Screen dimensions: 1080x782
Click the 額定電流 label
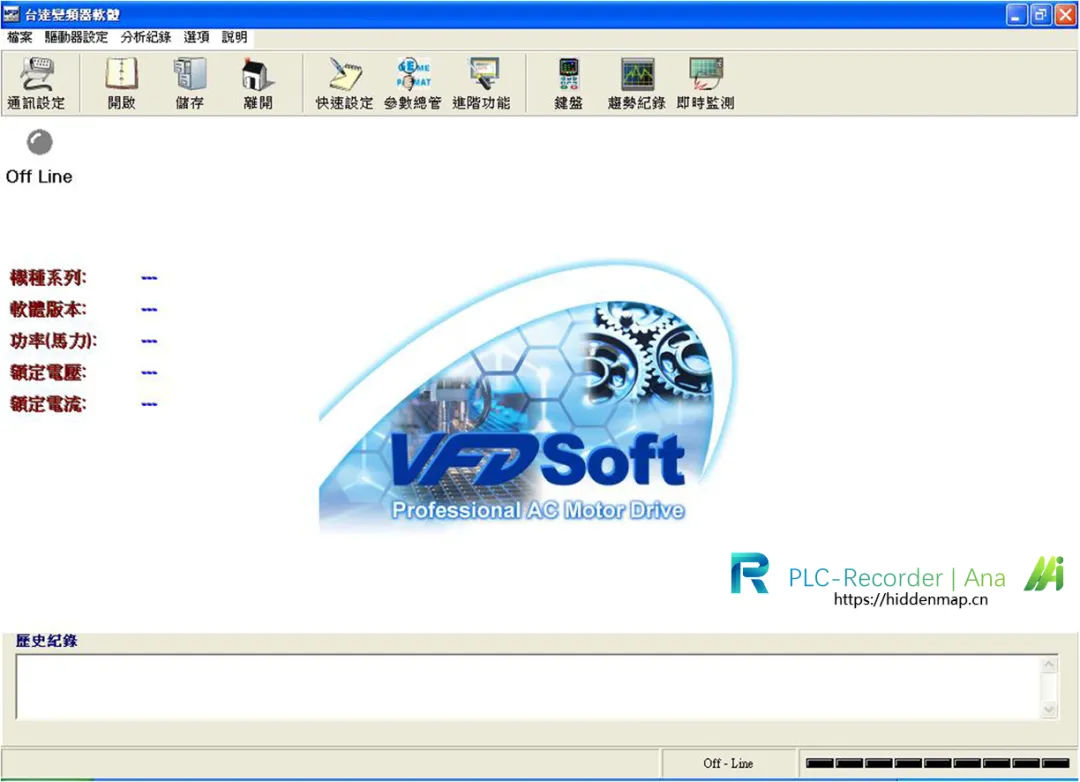(48, 404)
